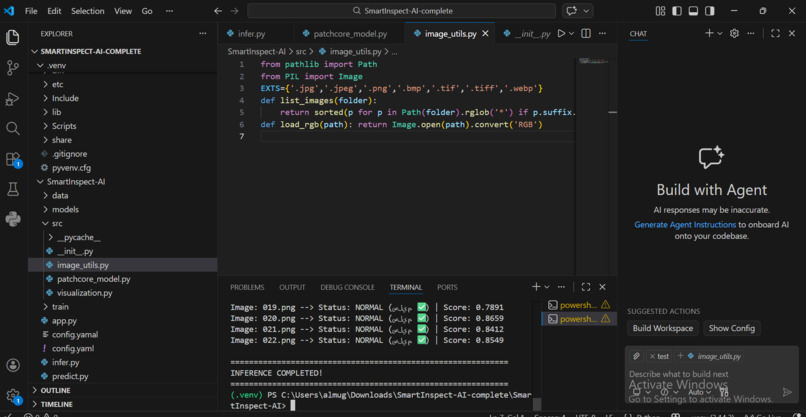Screen dimensions: 806x417
Task: Send the chat message arrow
Action: (787, 392)
